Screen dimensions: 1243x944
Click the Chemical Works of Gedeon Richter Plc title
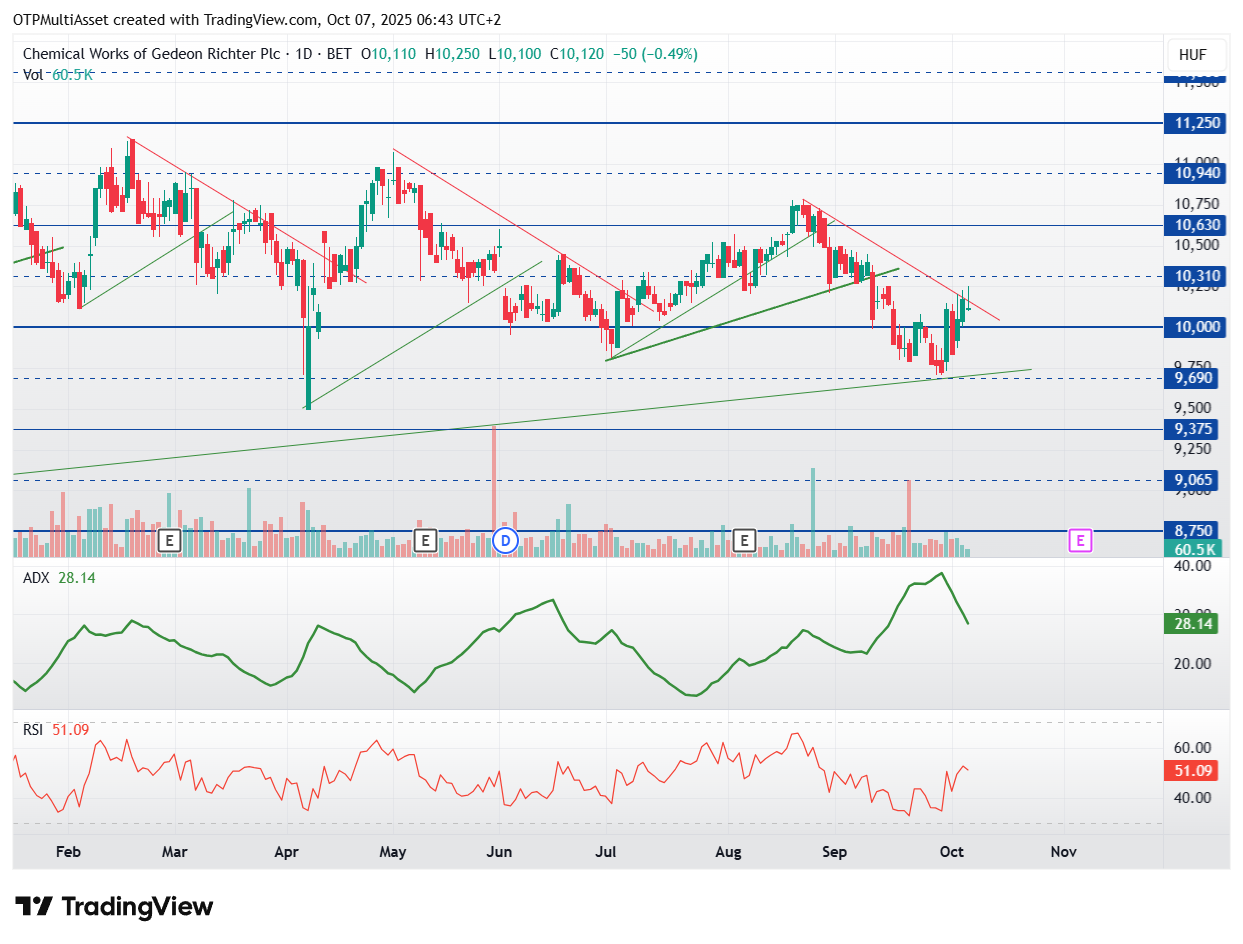tap(152, 54)
